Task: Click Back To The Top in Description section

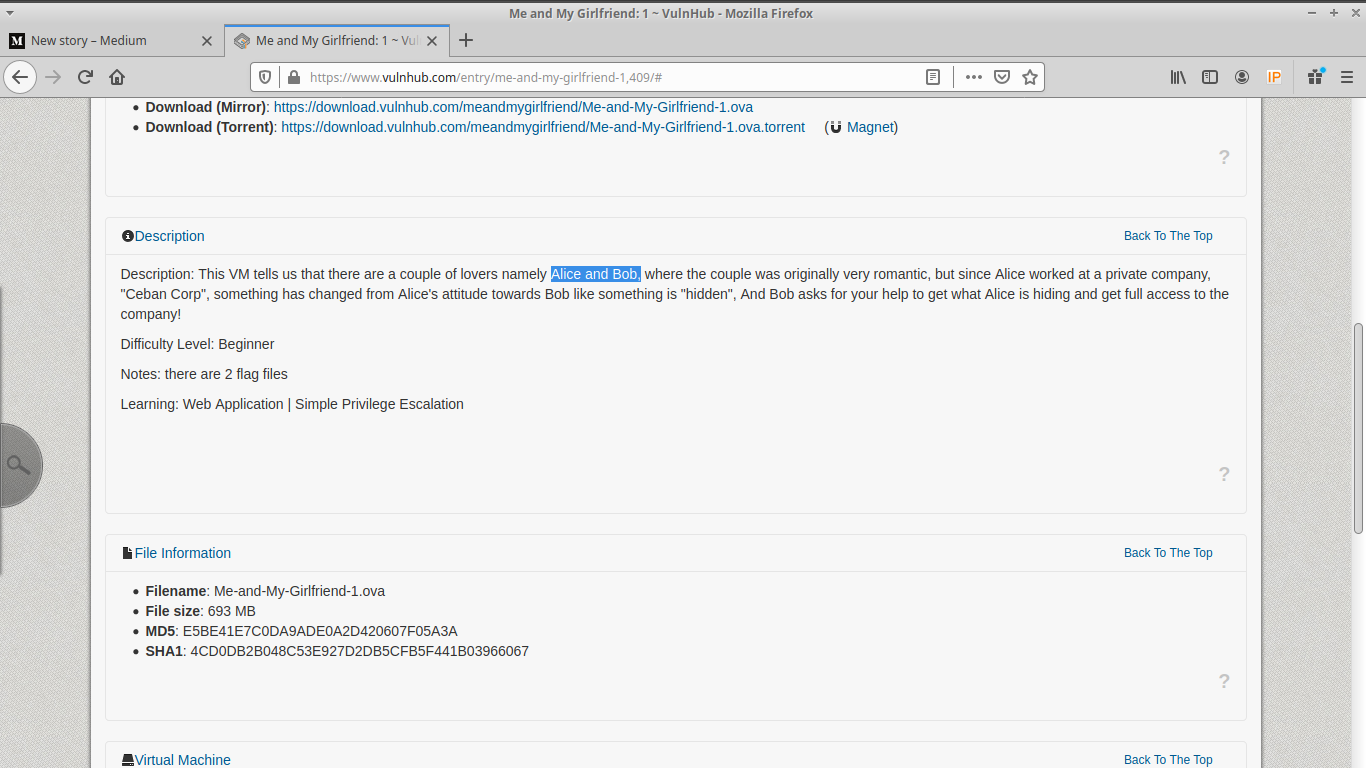Action: 1168,236
